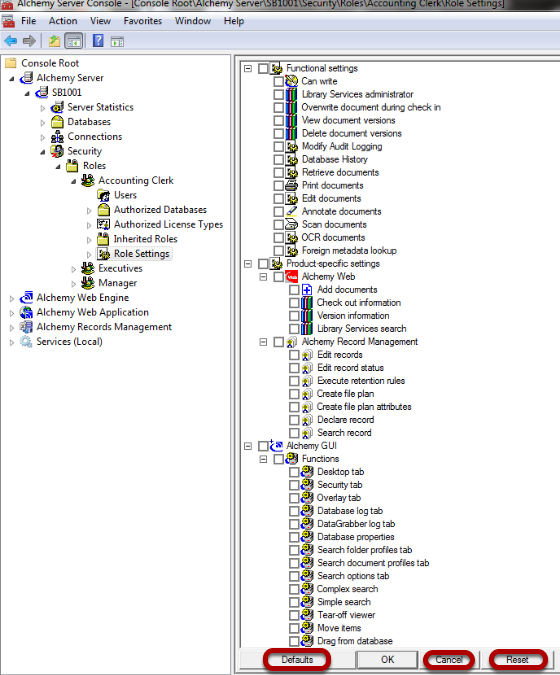This screenshot has width=560, height=675.
Task: Open the Window menu
Action: pyautogui.click(x=193, y=21)
